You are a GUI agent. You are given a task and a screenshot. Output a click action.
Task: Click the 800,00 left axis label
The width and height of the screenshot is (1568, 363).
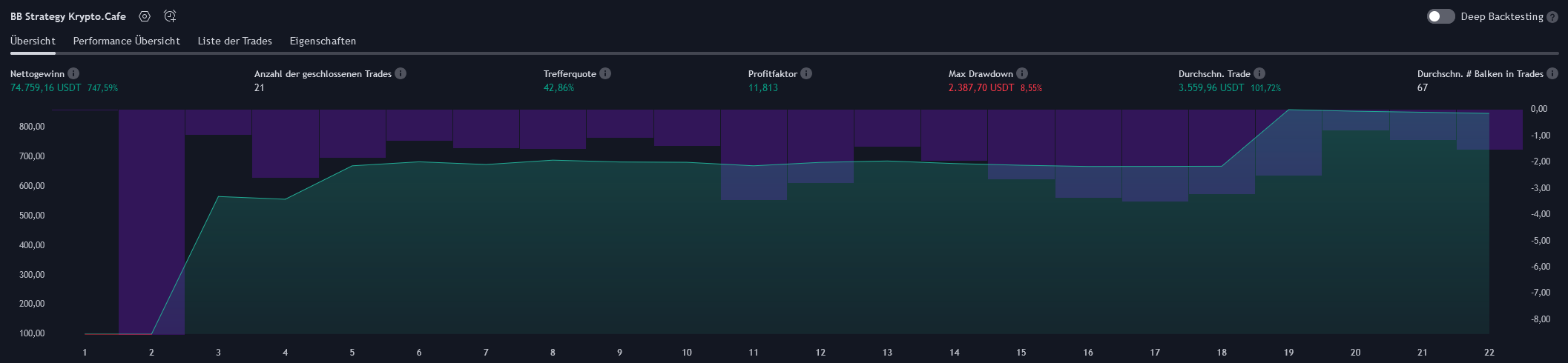tap(32, 127)
